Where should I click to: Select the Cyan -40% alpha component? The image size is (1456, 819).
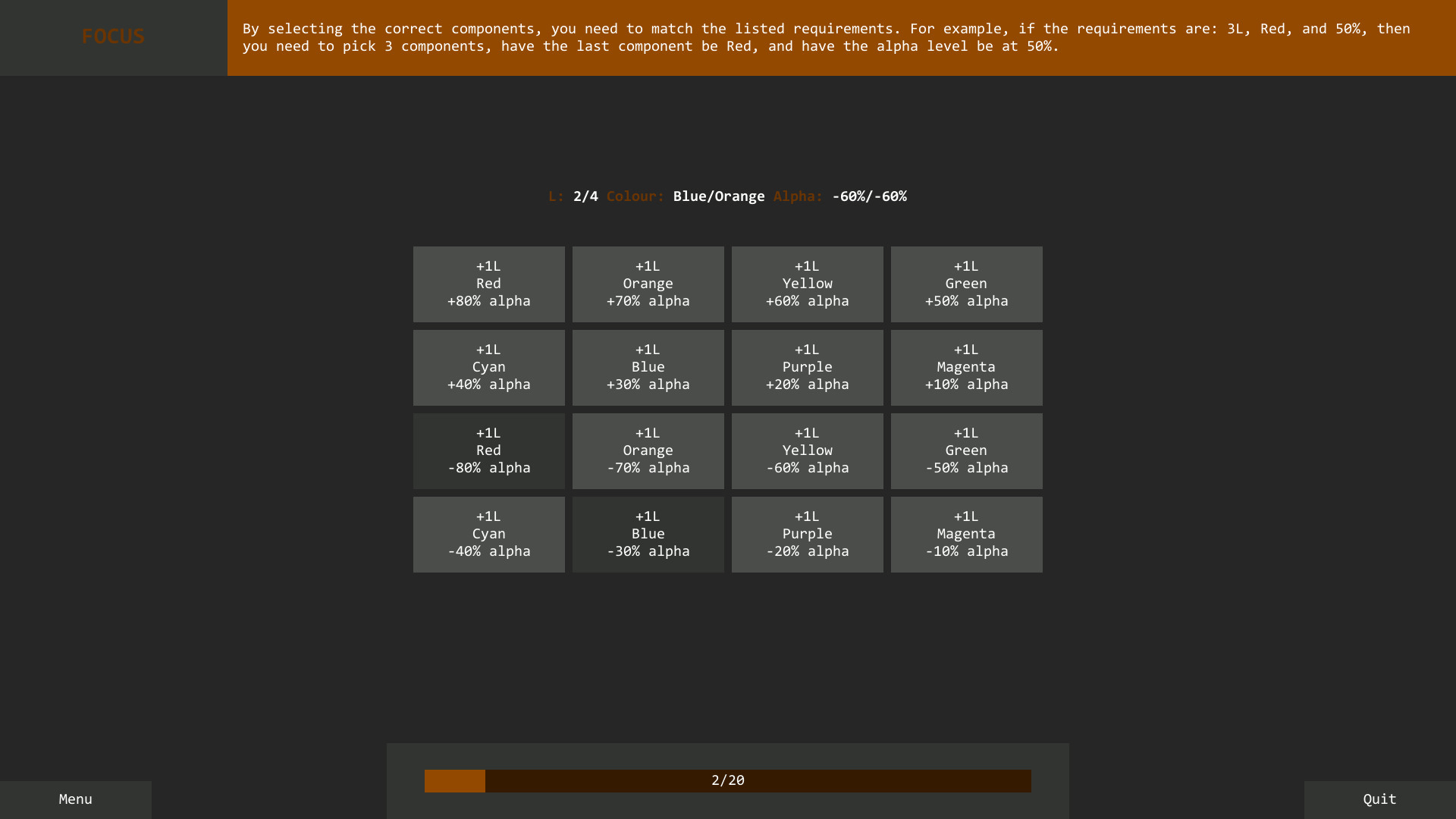(488, 534)
